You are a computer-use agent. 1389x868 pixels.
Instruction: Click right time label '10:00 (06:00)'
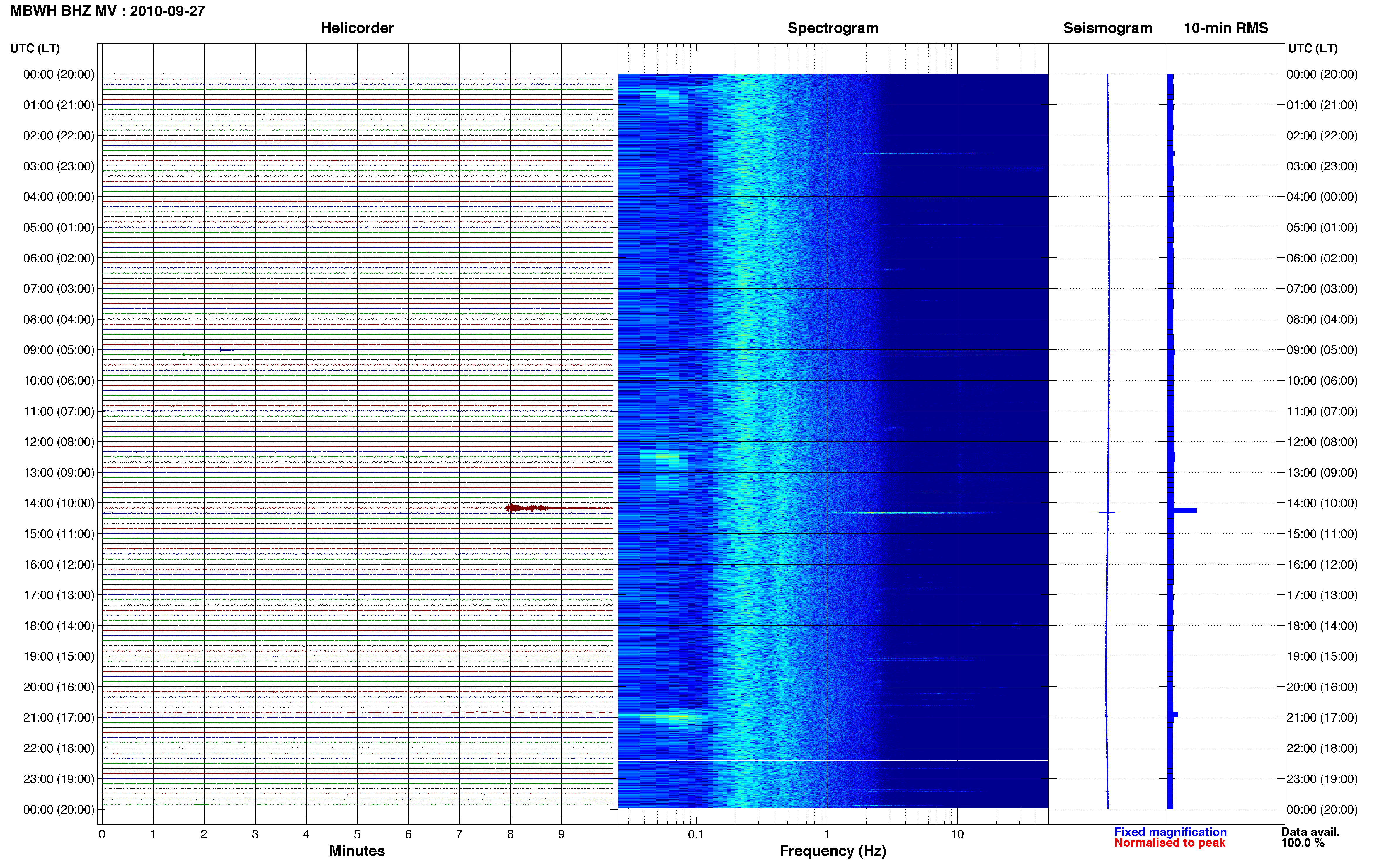[1322, 381]
